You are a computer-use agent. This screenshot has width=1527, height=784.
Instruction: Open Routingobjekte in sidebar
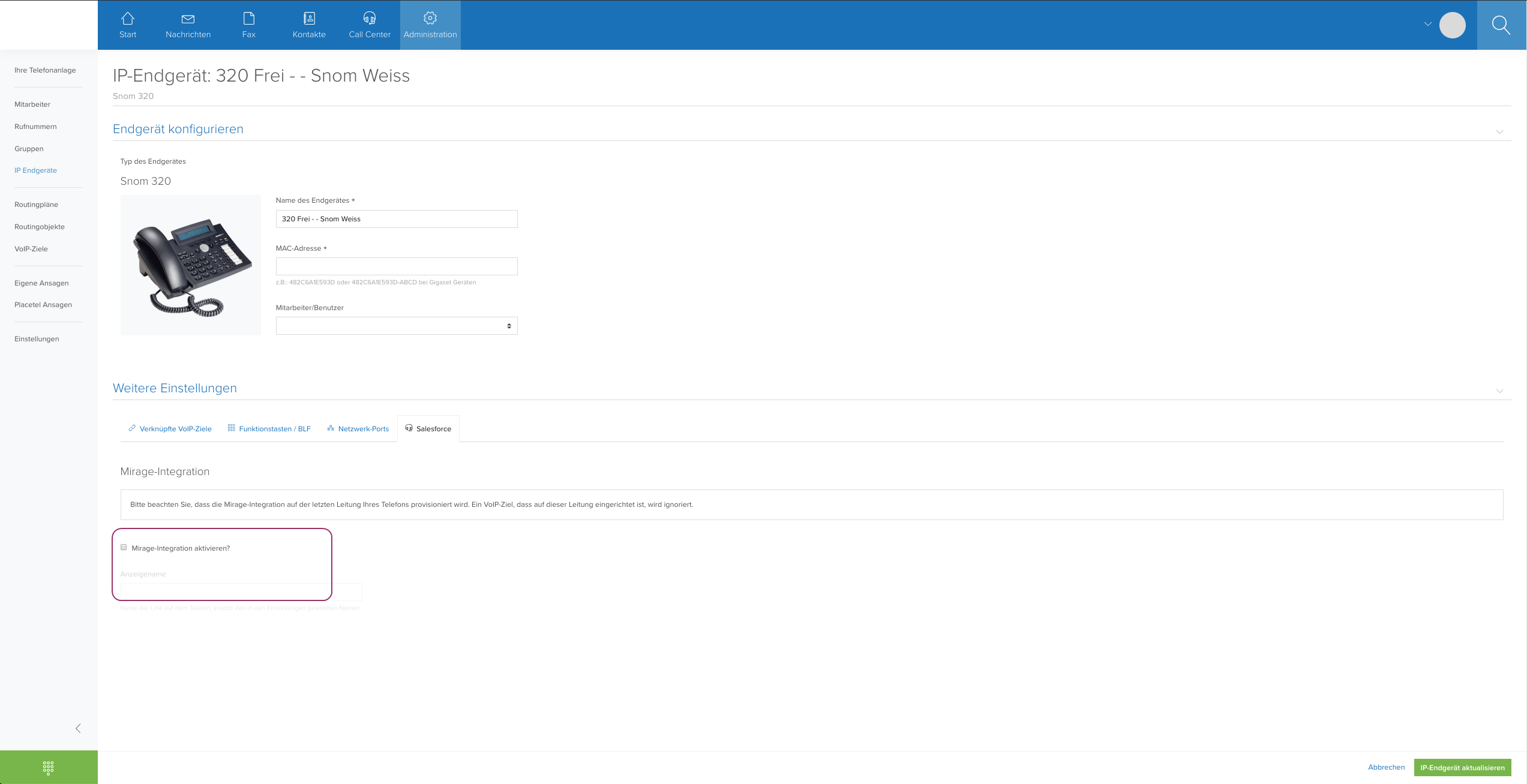[x=40, y=227]
